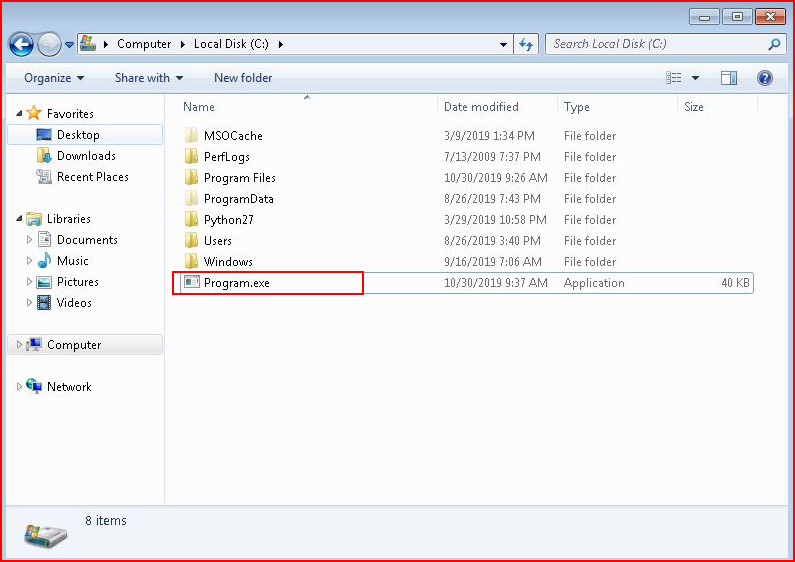Open the recent pages dropdown arrow
Viewport: 795px width, 562px height.
click(69, 45)
